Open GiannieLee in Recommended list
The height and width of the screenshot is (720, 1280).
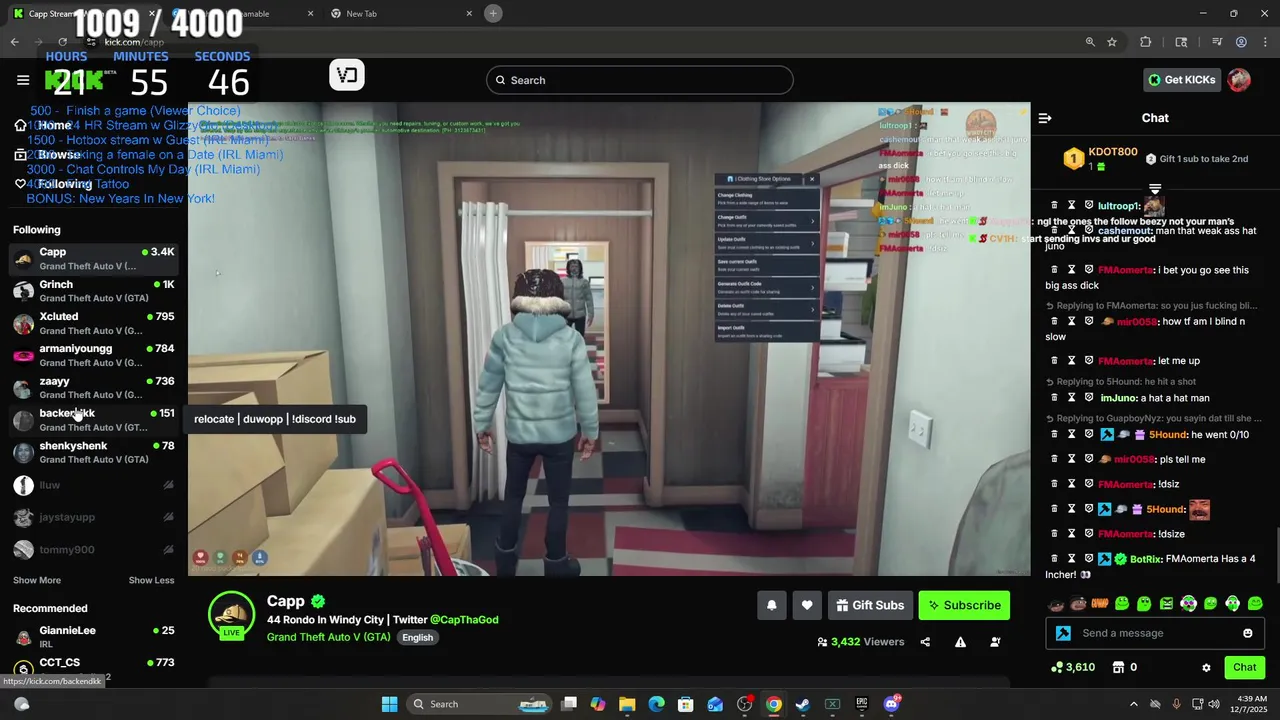tap(94, 637)
